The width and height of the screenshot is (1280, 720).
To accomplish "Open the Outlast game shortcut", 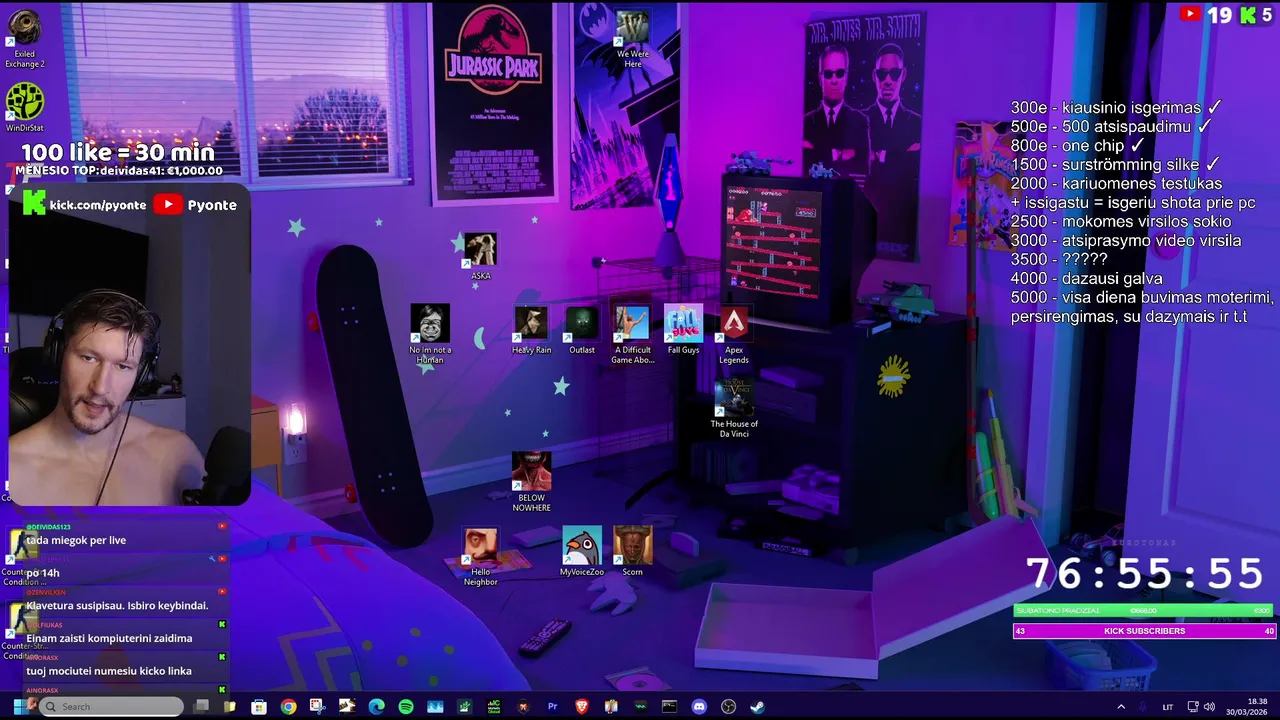I will [582, 331].
